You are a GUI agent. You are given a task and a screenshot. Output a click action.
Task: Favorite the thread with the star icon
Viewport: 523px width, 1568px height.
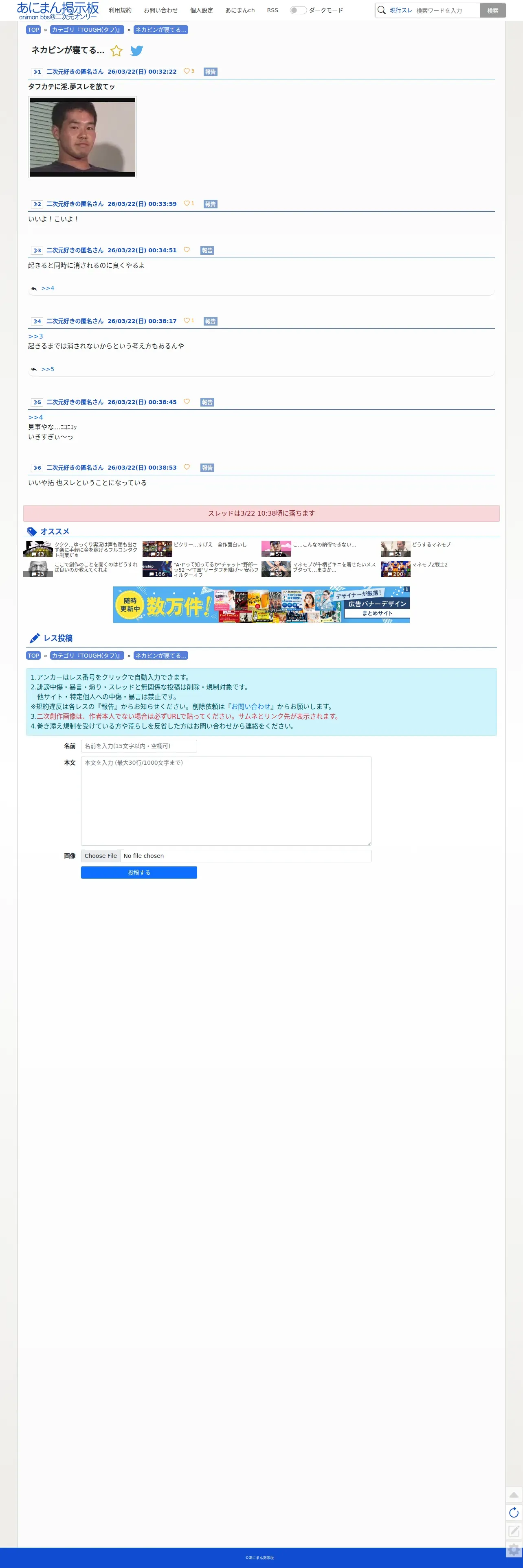(116, 50)
